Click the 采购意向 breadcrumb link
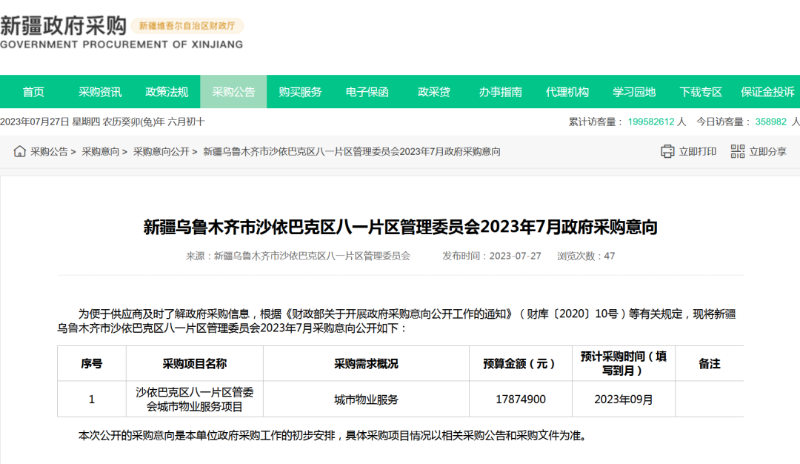Viewport: 800px width, 464px height. pyautogui.click(x=100, y=152)
